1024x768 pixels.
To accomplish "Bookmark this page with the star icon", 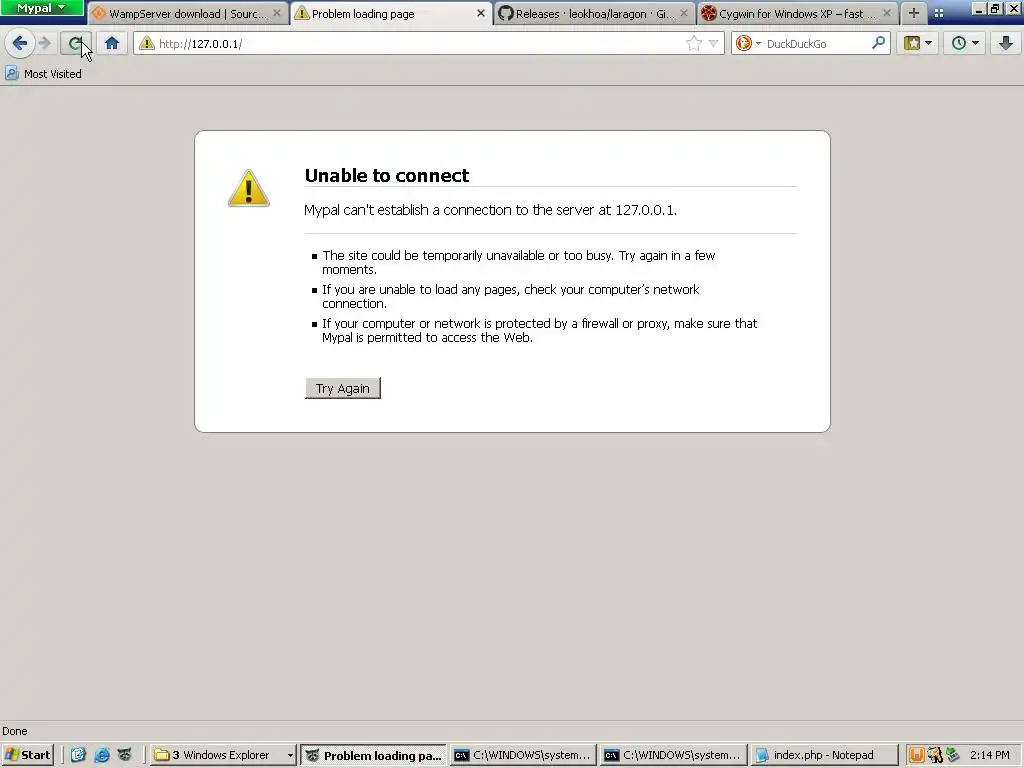I will 694,44.
